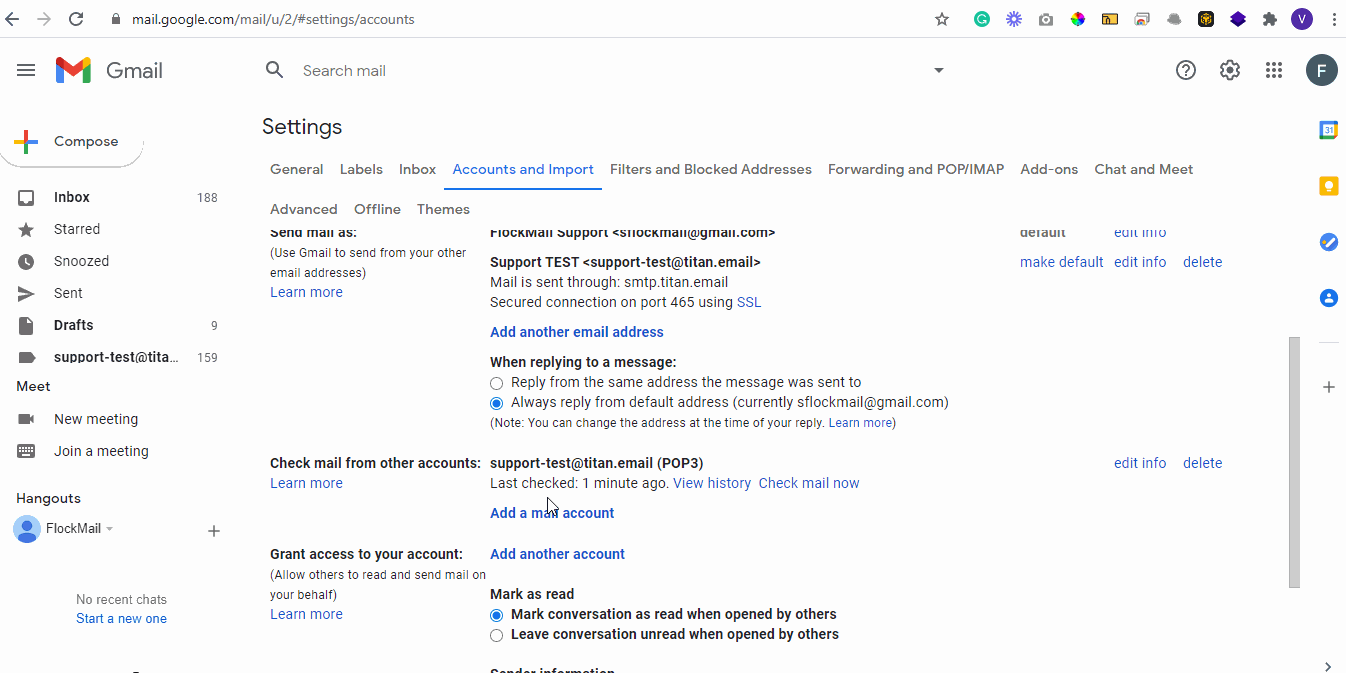The height and width of the screenshot is (673, 1346).
Task: Open the Google apps grid
Action: (1274, 70)
